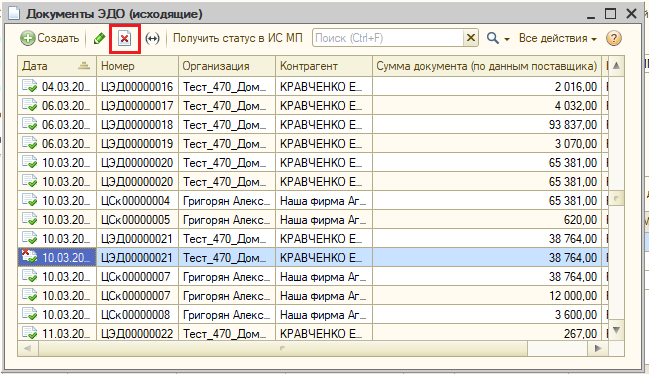Select cell ЦЭД00000022
Screen dimensions: 649x374
click(x=137, y=333)
